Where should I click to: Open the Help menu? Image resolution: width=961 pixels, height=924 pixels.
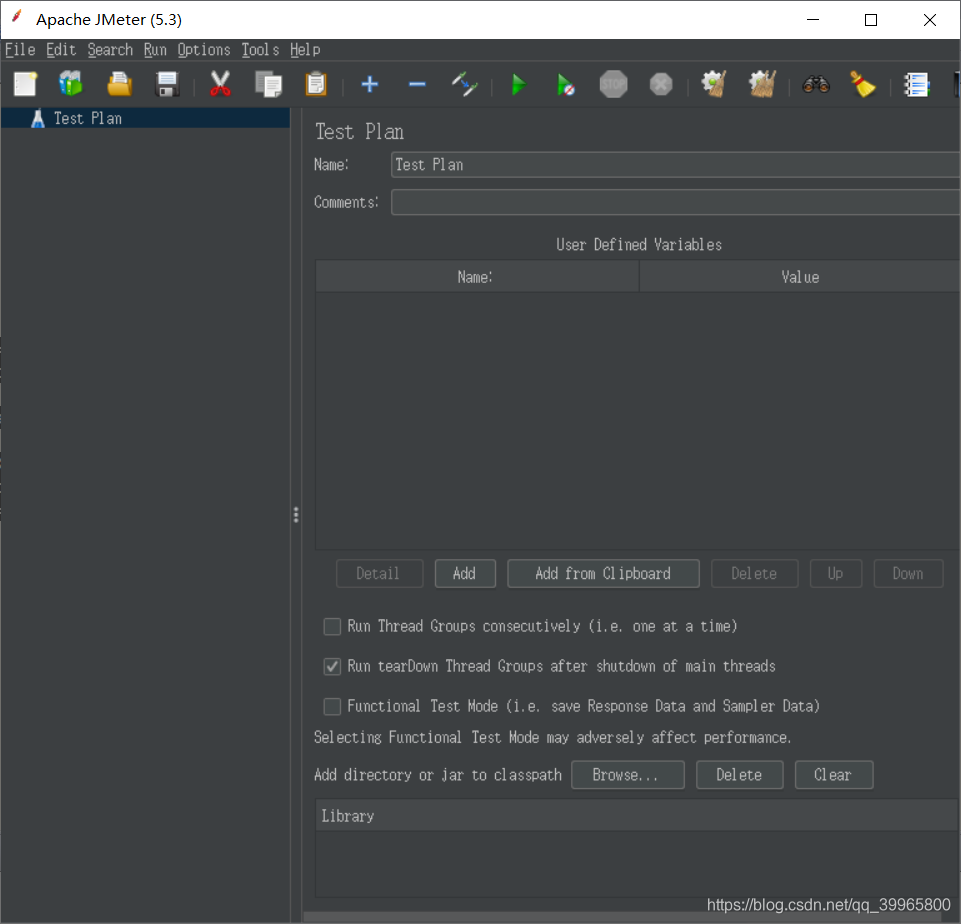click(305, 50)
